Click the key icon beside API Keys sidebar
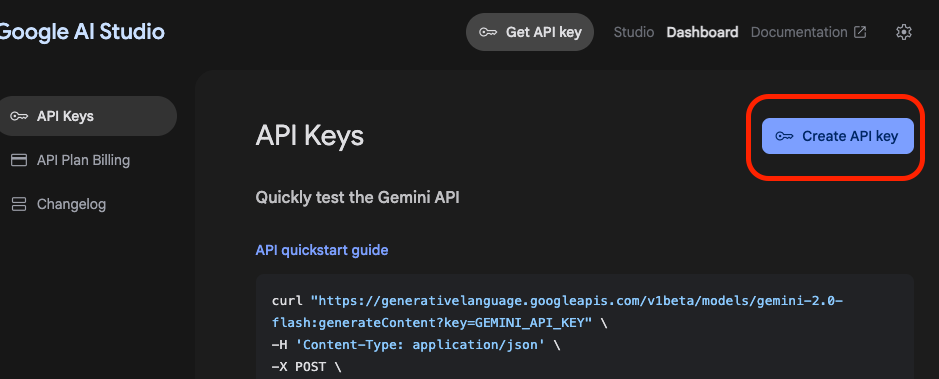939x379 pixels. pyautogui.click(x=19, y=116)
